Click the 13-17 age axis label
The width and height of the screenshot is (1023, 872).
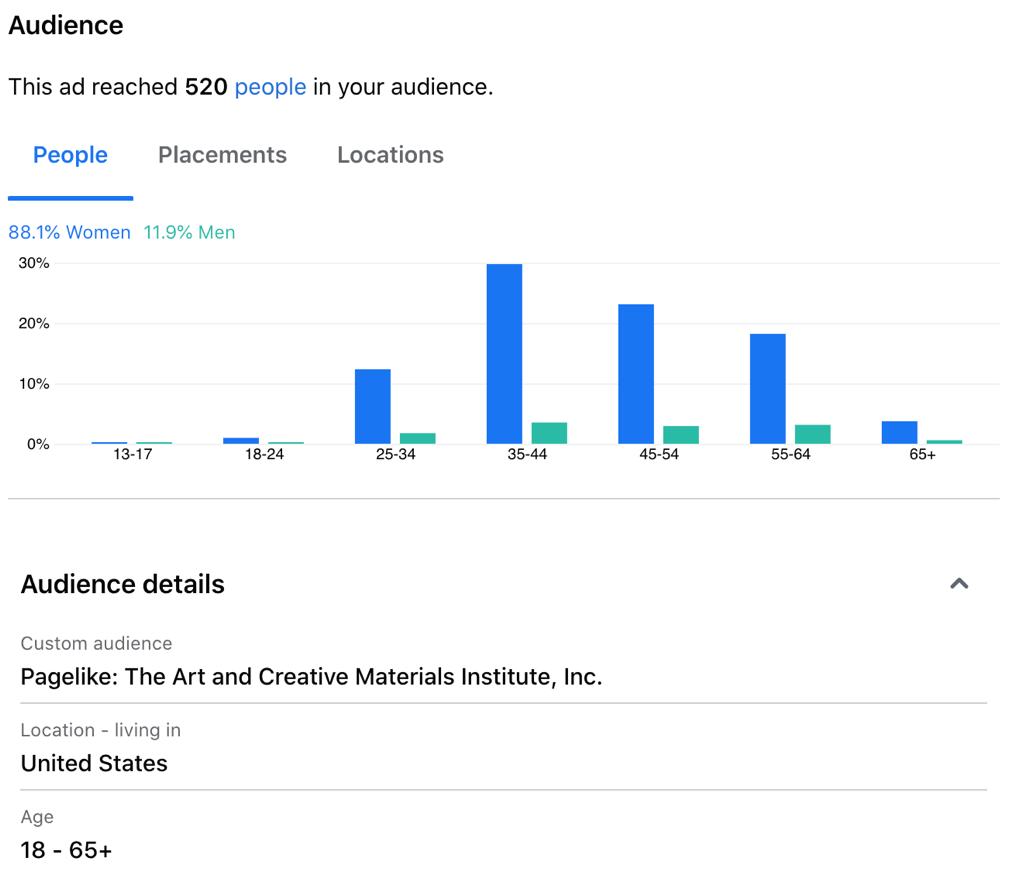coord(132,454)
